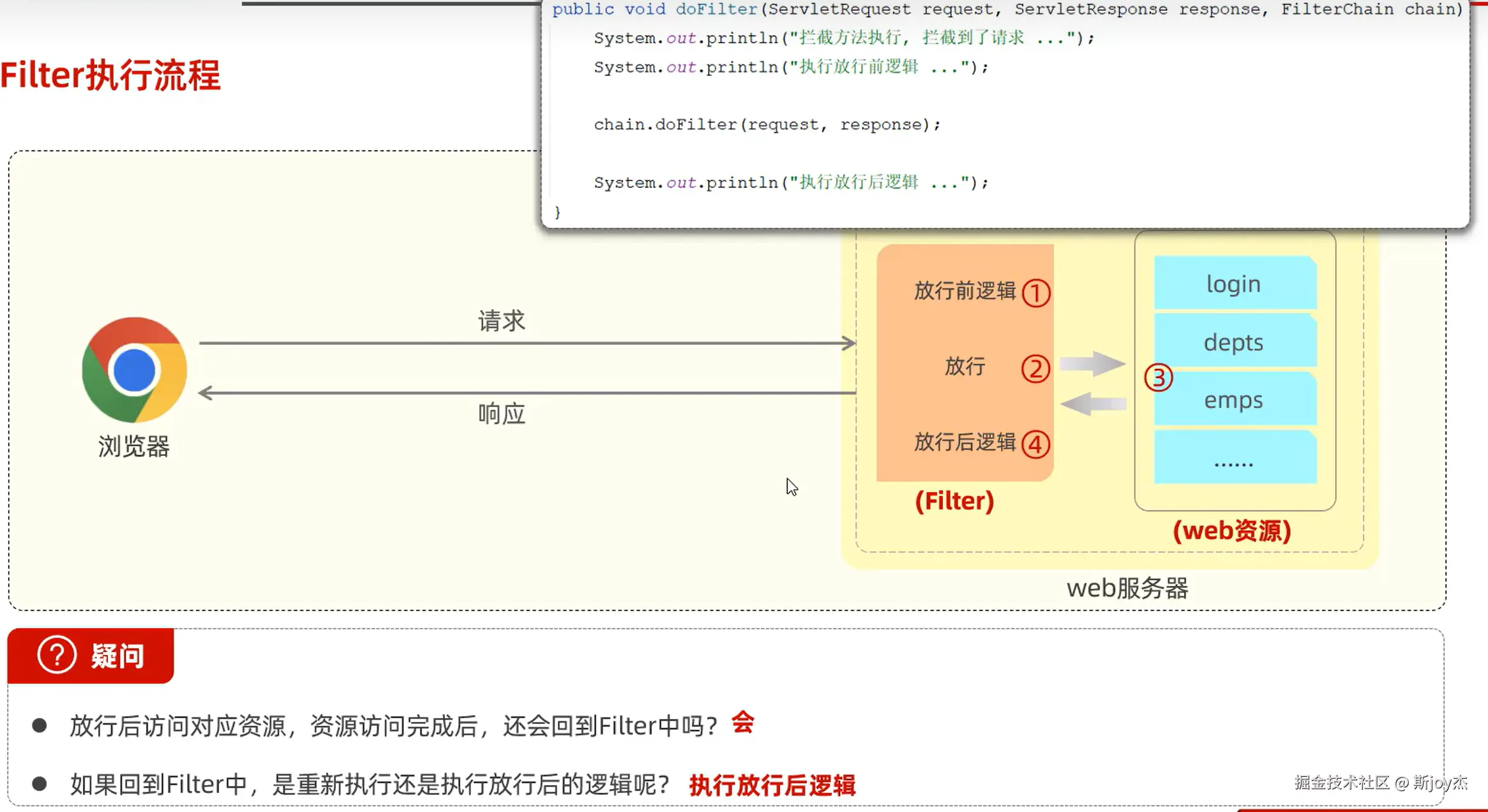Select the login resource box
This screenshot has height=812, width=1488.
click(1233, 283)
